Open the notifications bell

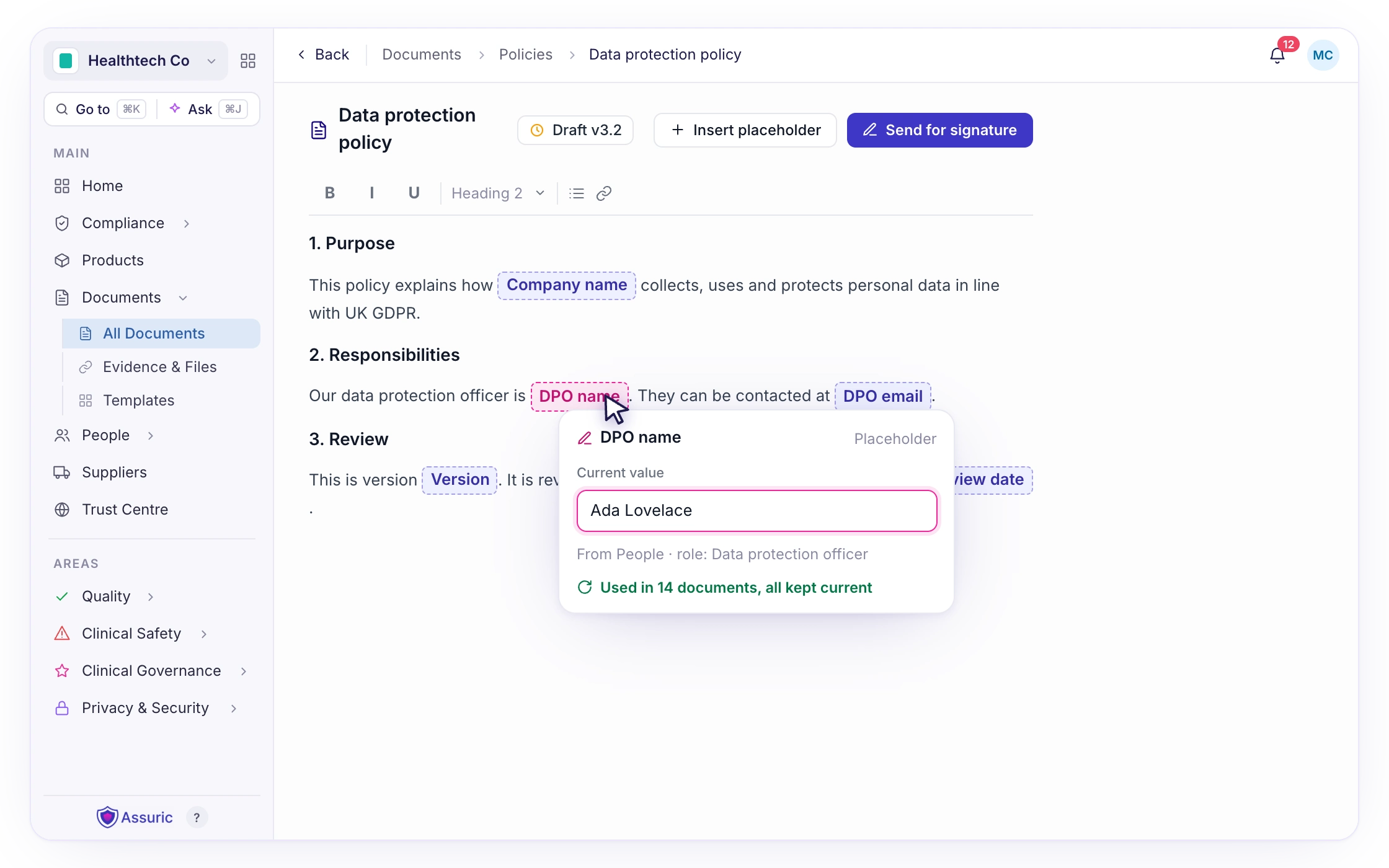pos(1277,56)
